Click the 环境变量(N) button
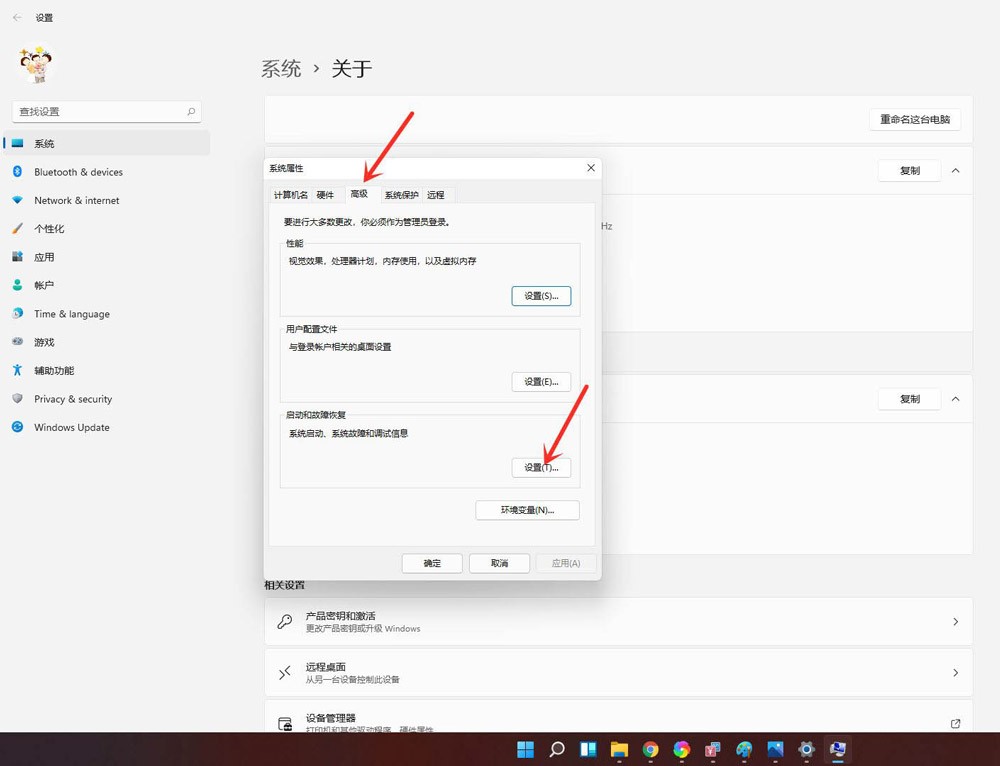The width and height of the screenshot is (1000, 766). click(527, 510)
